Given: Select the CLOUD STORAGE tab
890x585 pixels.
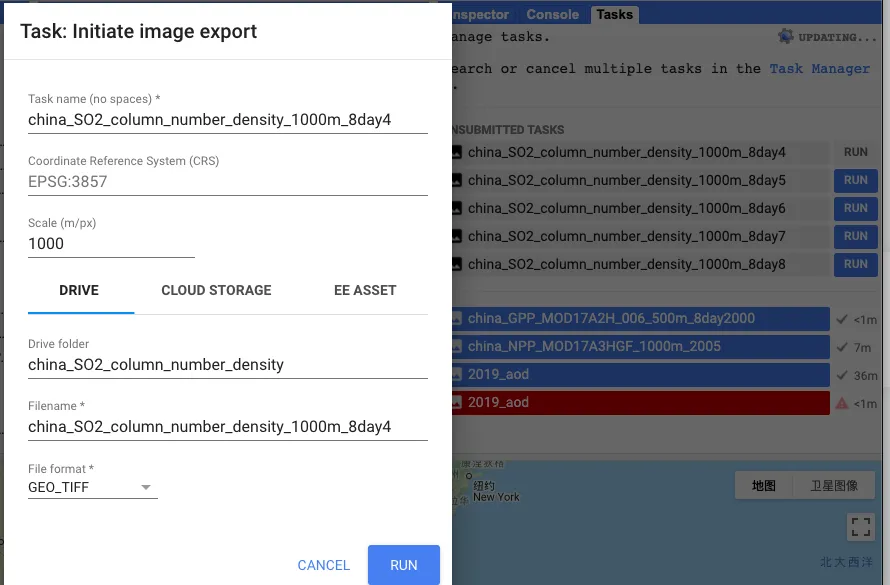Looking at the screenshot, I should click(216, 290).
